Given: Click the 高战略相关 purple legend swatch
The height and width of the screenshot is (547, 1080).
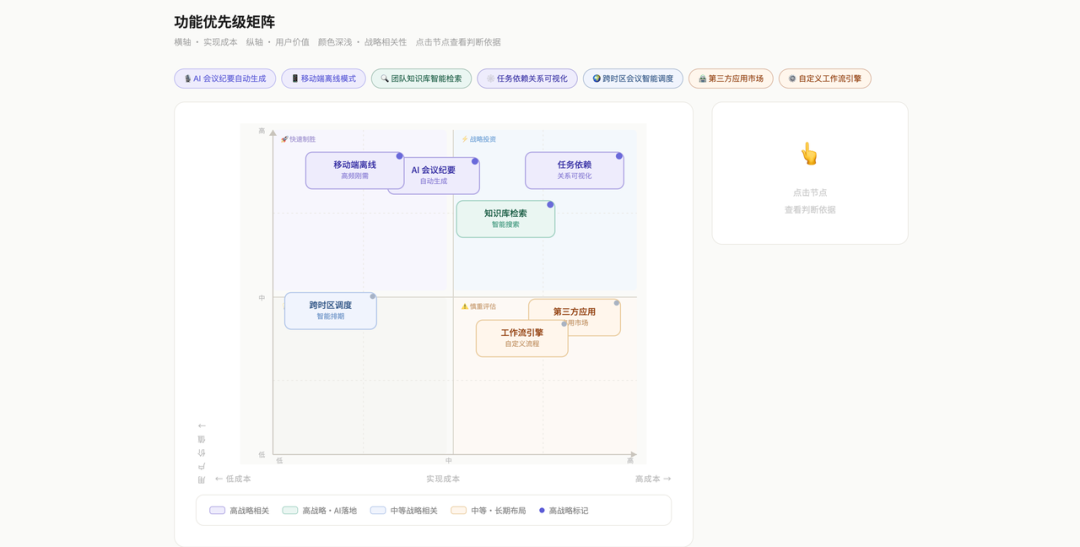Looking at the screenshot, I should (217, 510).
